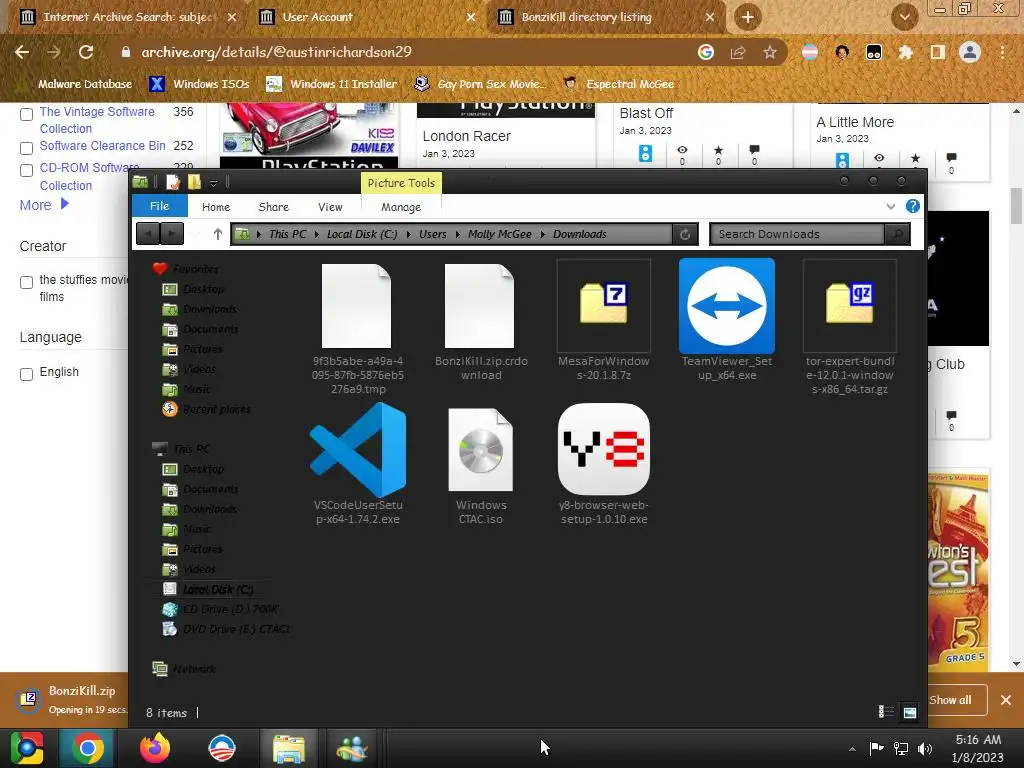This screenshot has width=1024, height=768.
Task: Click the Search Downloads field
Action: (797, 234)
